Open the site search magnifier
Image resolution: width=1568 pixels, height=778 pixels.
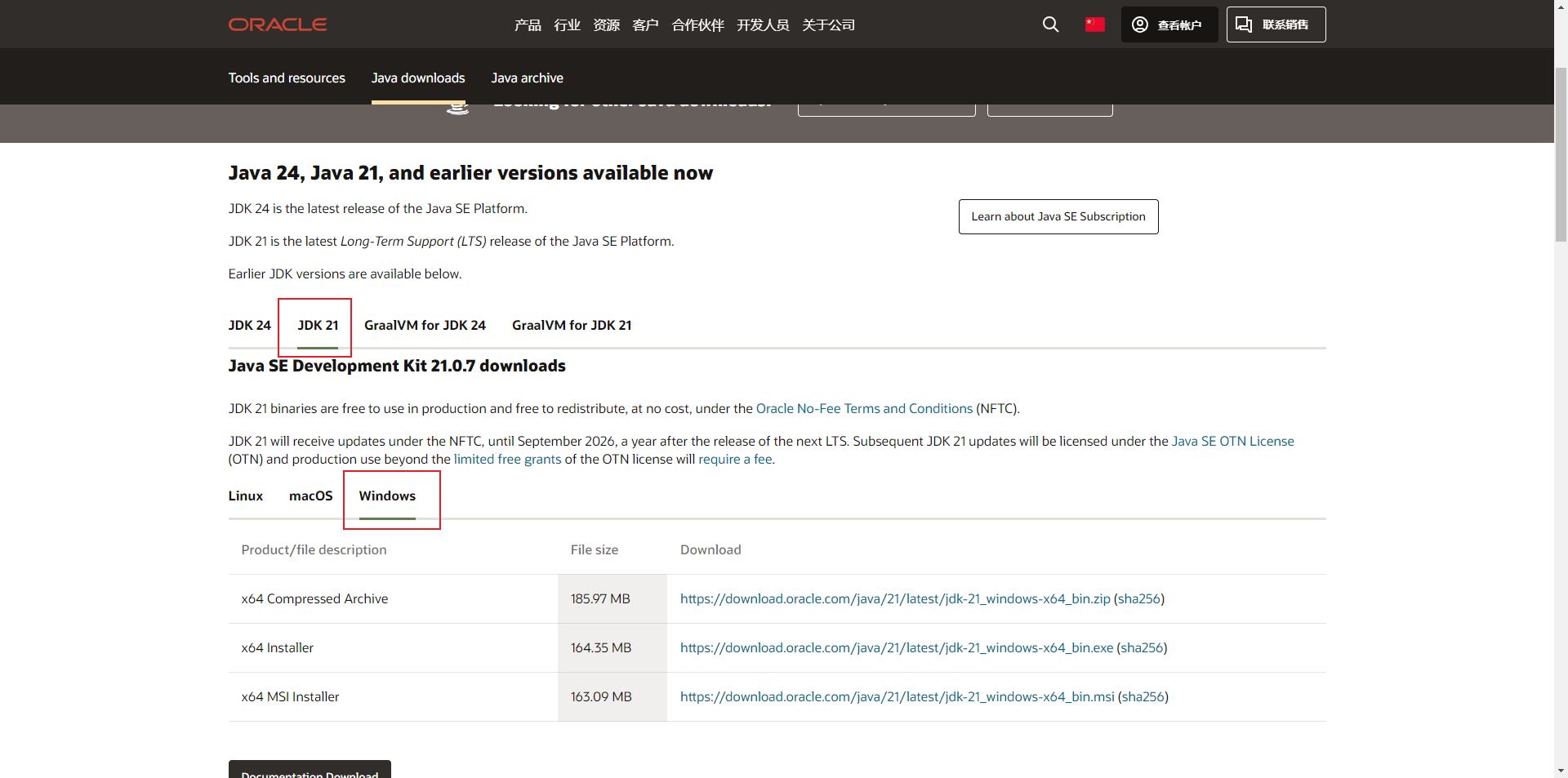[x=1049, y=24]
